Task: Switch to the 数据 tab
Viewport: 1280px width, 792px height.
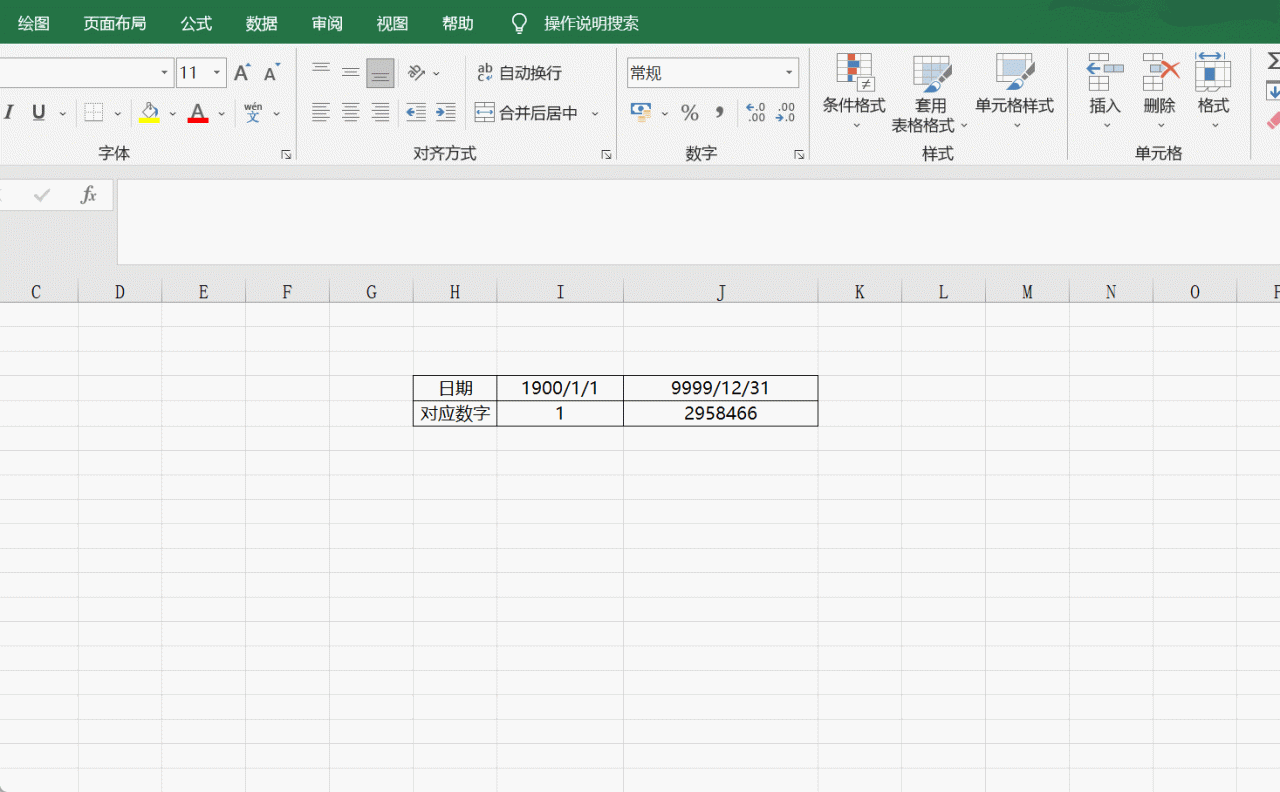Action: tap(262, 23)
